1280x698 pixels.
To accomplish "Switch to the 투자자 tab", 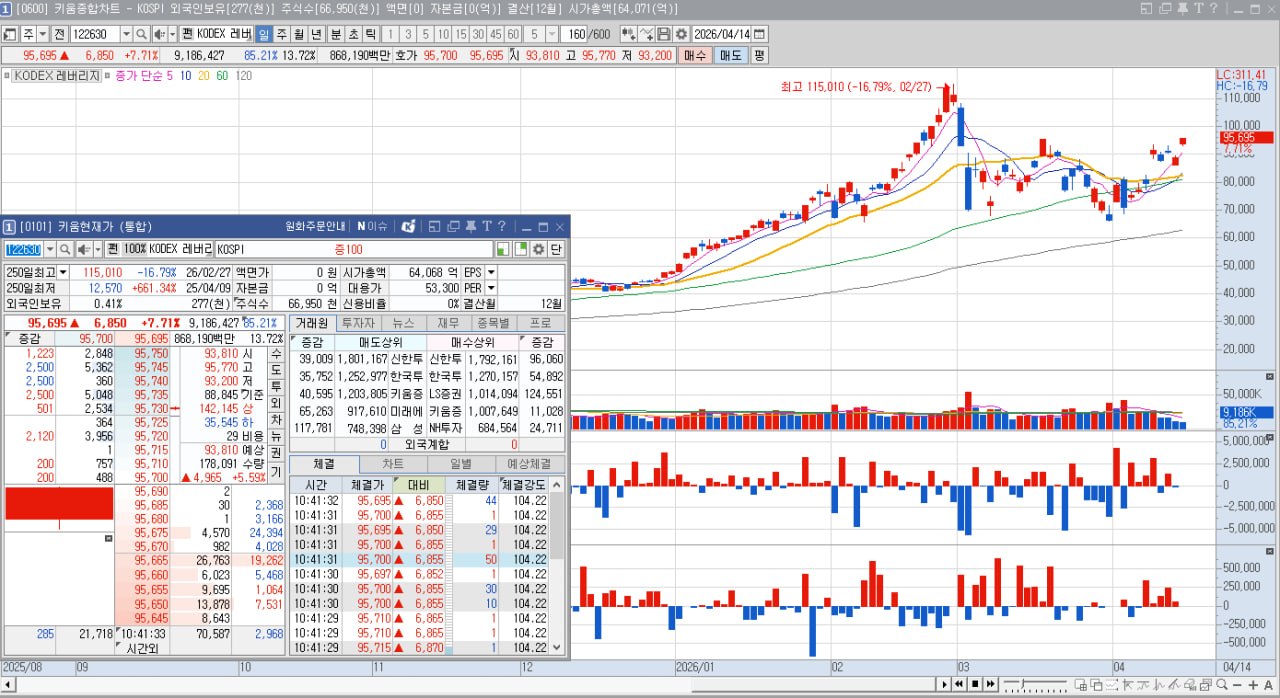I will [x=358, y=323].
